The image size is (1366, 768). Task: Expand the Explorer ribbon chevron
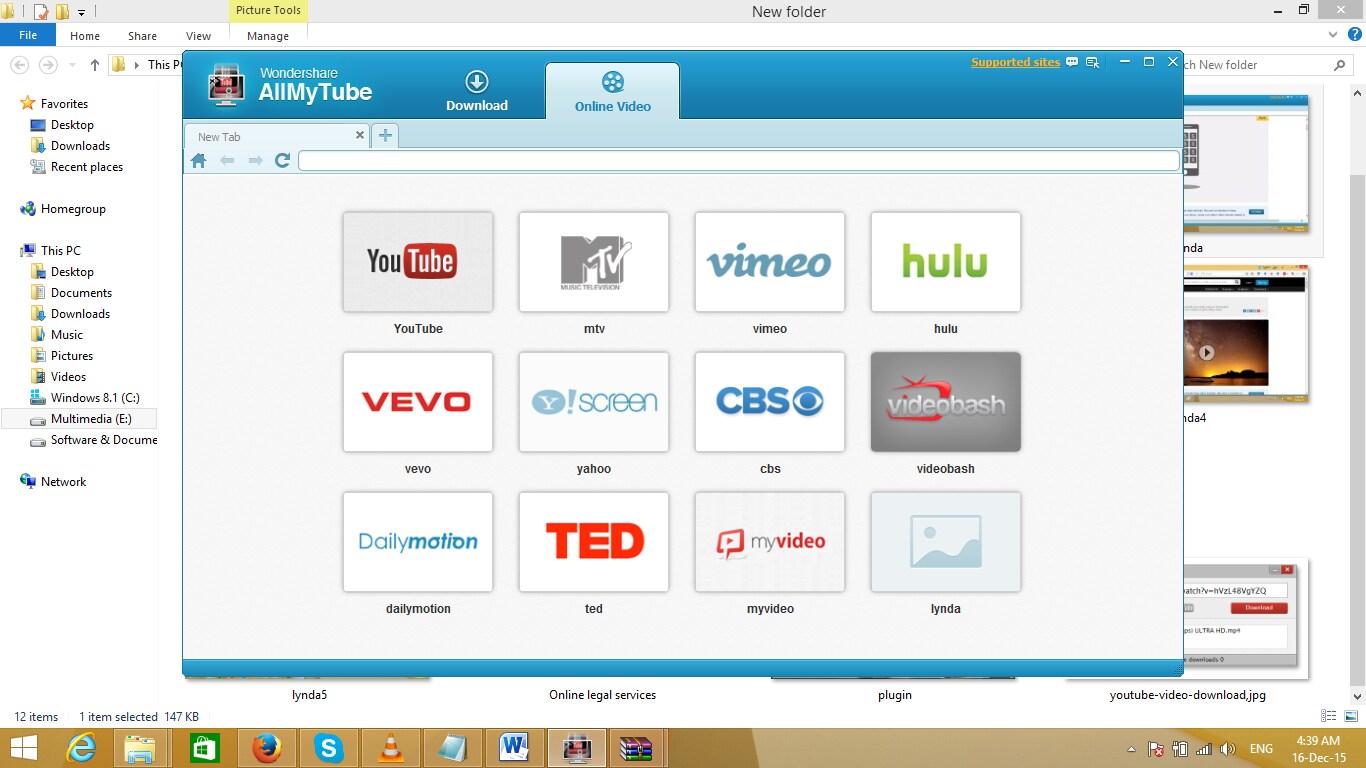[x=1332, y=35]
